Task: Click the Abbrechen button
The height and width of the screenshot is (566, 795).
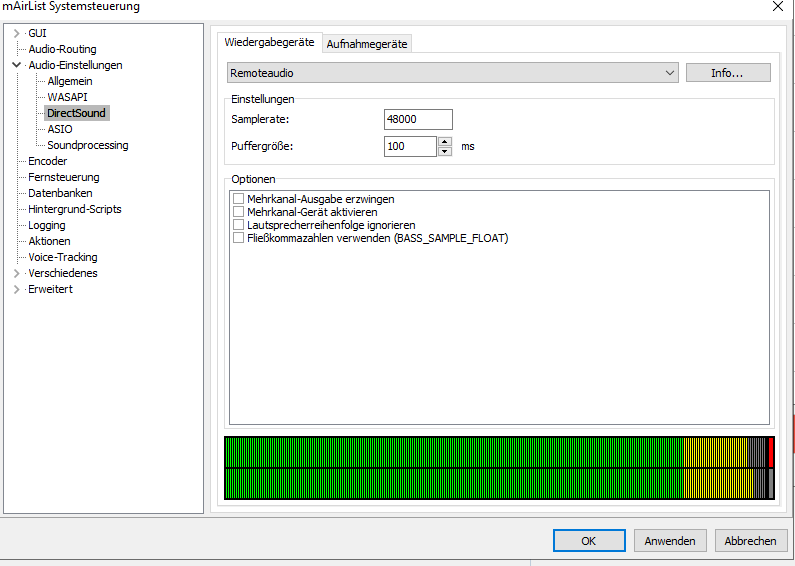Action: tap(750, 541)
